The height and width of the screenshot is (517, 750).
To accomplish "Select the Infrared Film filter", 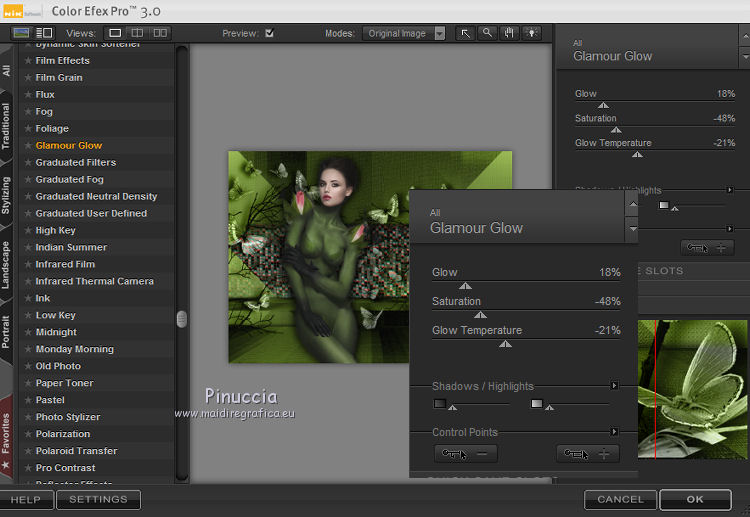I will (65, 264).
